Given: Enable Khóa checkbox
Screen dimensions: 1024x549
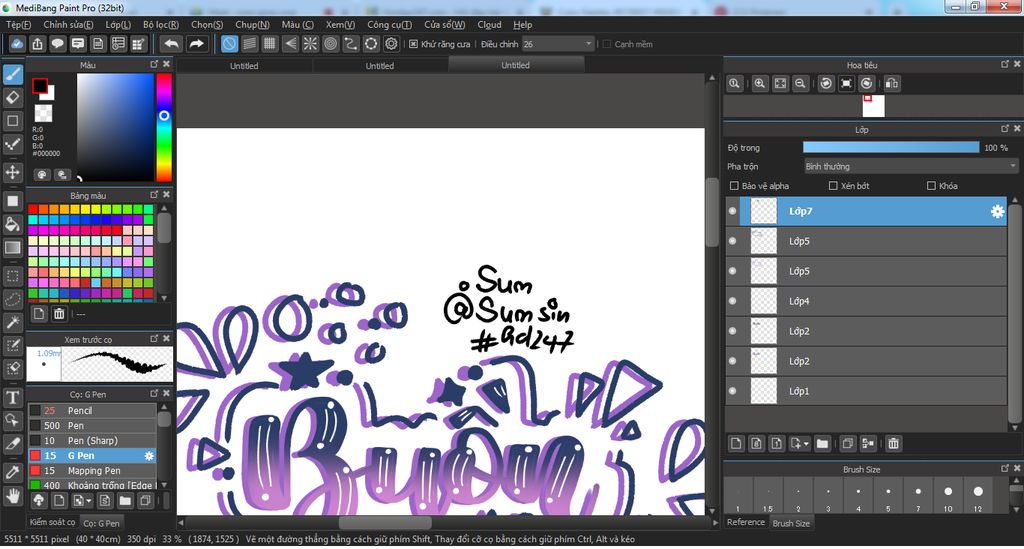Looking at the screenshot, I should coord(931,186).
